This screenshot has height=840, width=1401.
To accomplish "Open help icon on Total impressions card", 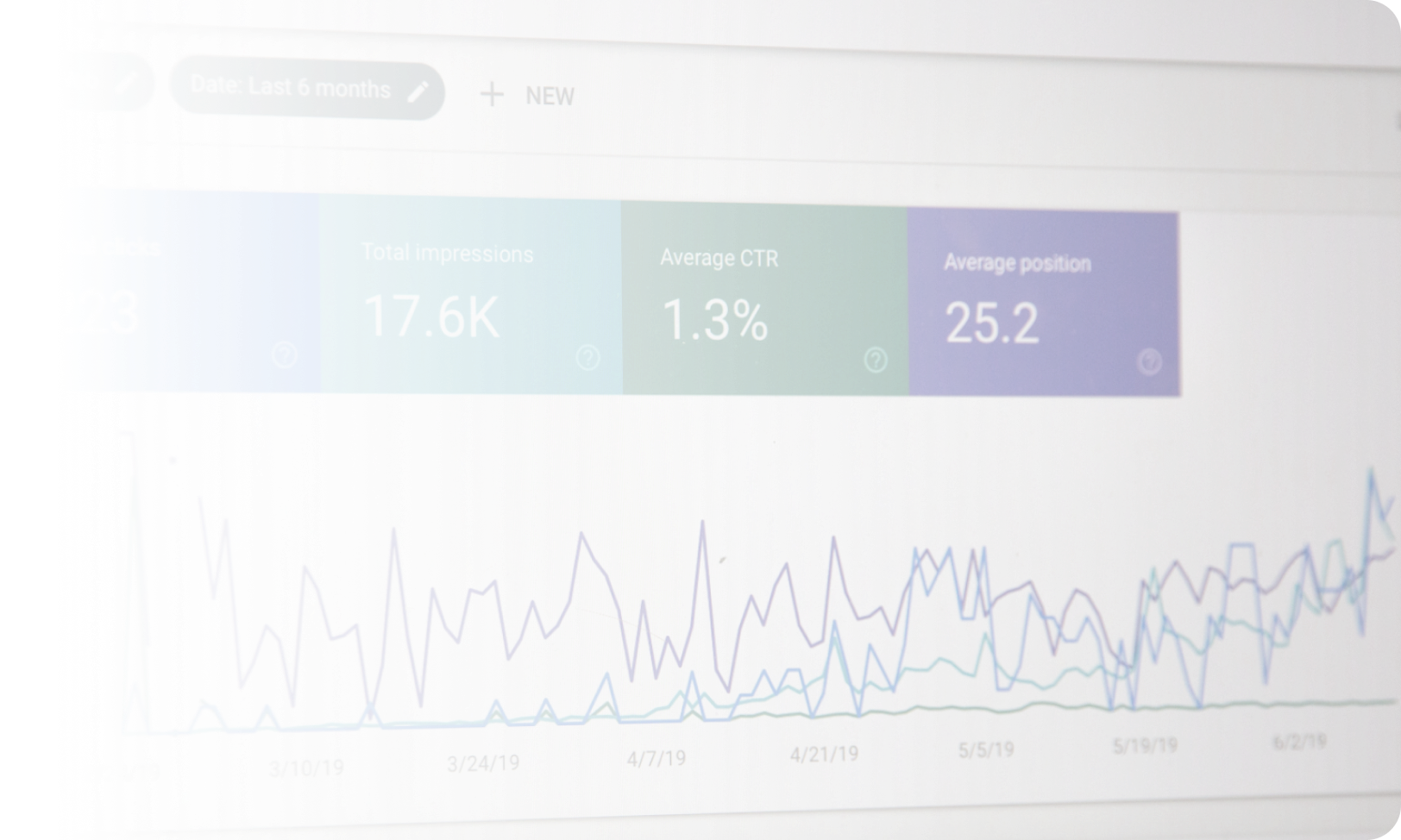I will click(x=587, y=357).
